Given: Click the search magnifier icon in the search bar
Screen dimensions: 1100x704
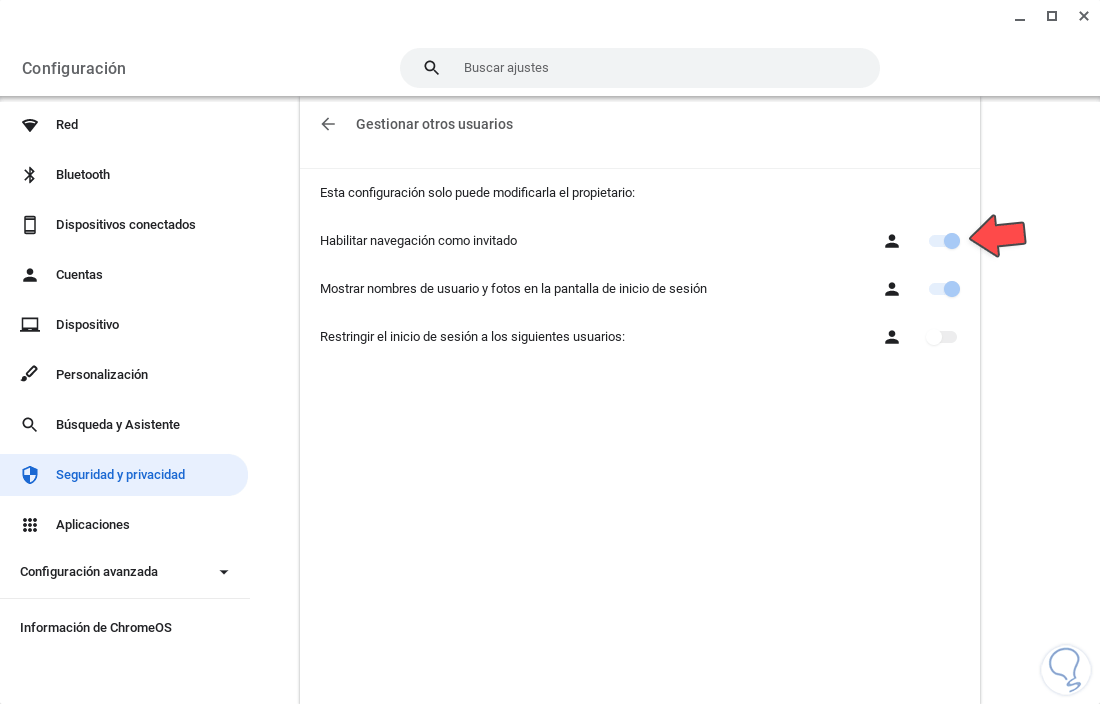Looking at the screenshot, I should pyautogui.click(x=432, y=68).
